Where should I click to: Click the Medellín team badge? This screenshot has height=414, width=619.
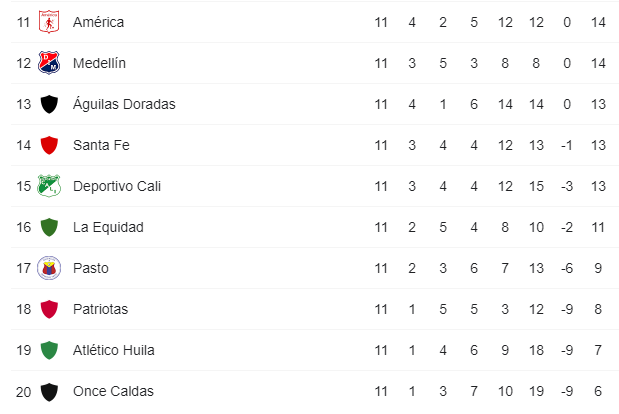49,63
